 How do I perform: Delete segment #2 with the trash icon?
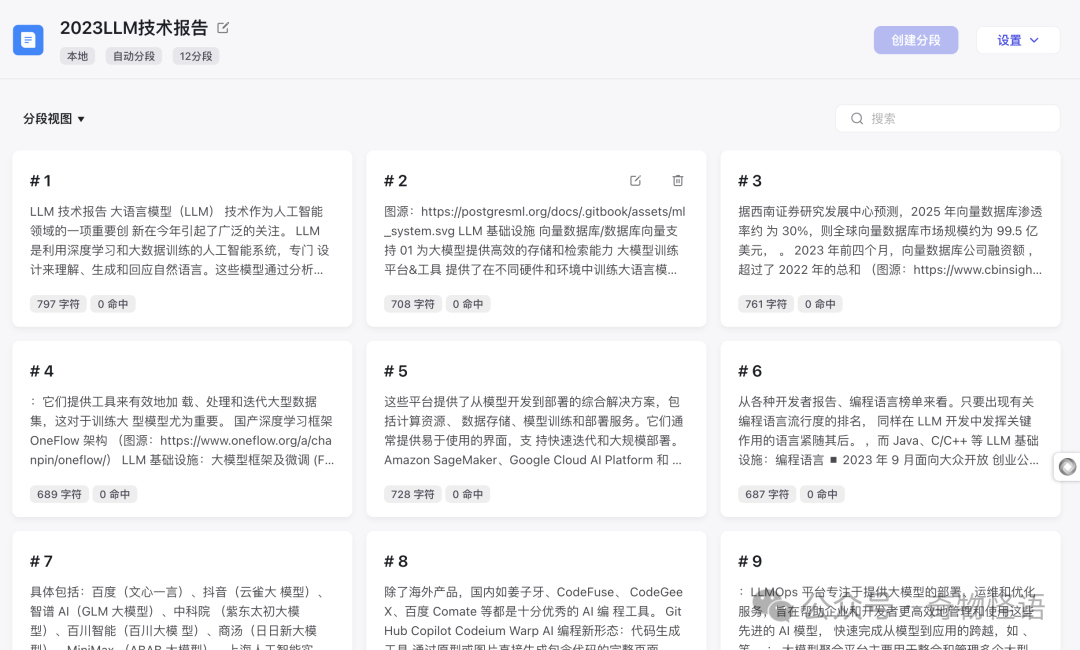point(678,181)
